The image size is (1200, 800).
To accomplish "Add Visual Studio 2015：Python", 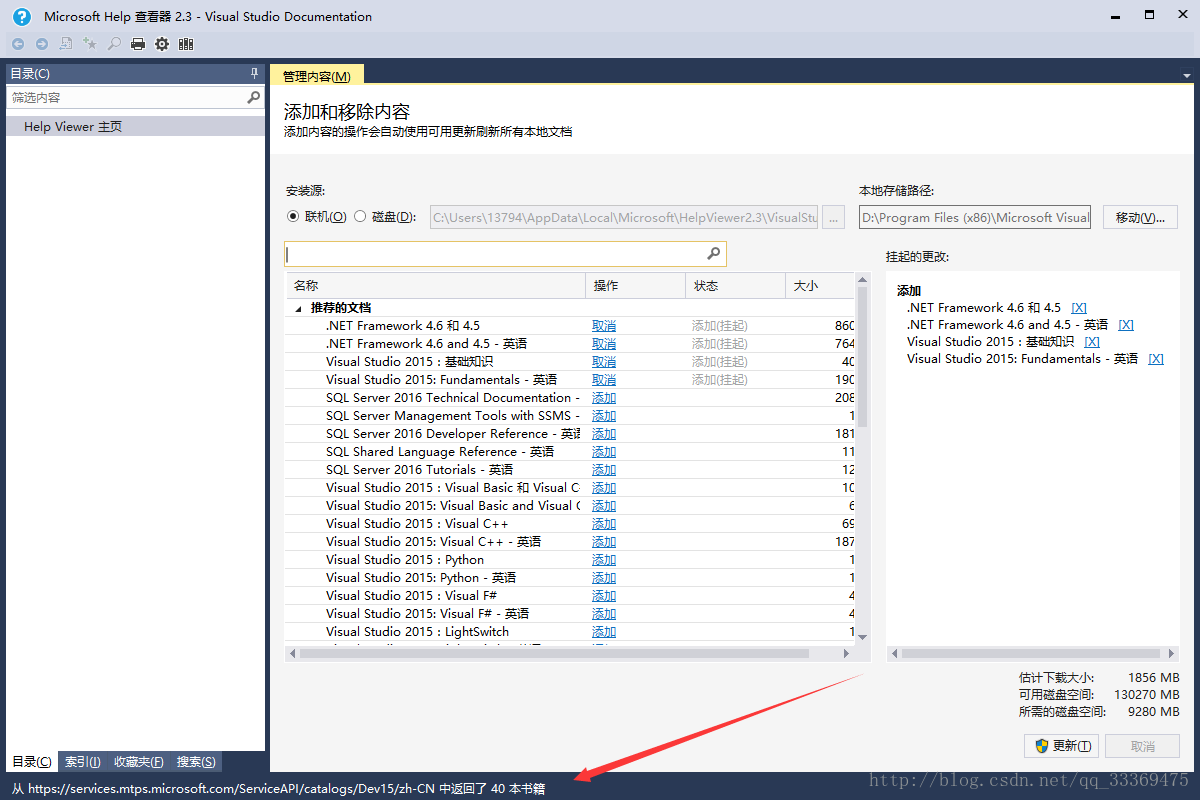I will 604,560.
